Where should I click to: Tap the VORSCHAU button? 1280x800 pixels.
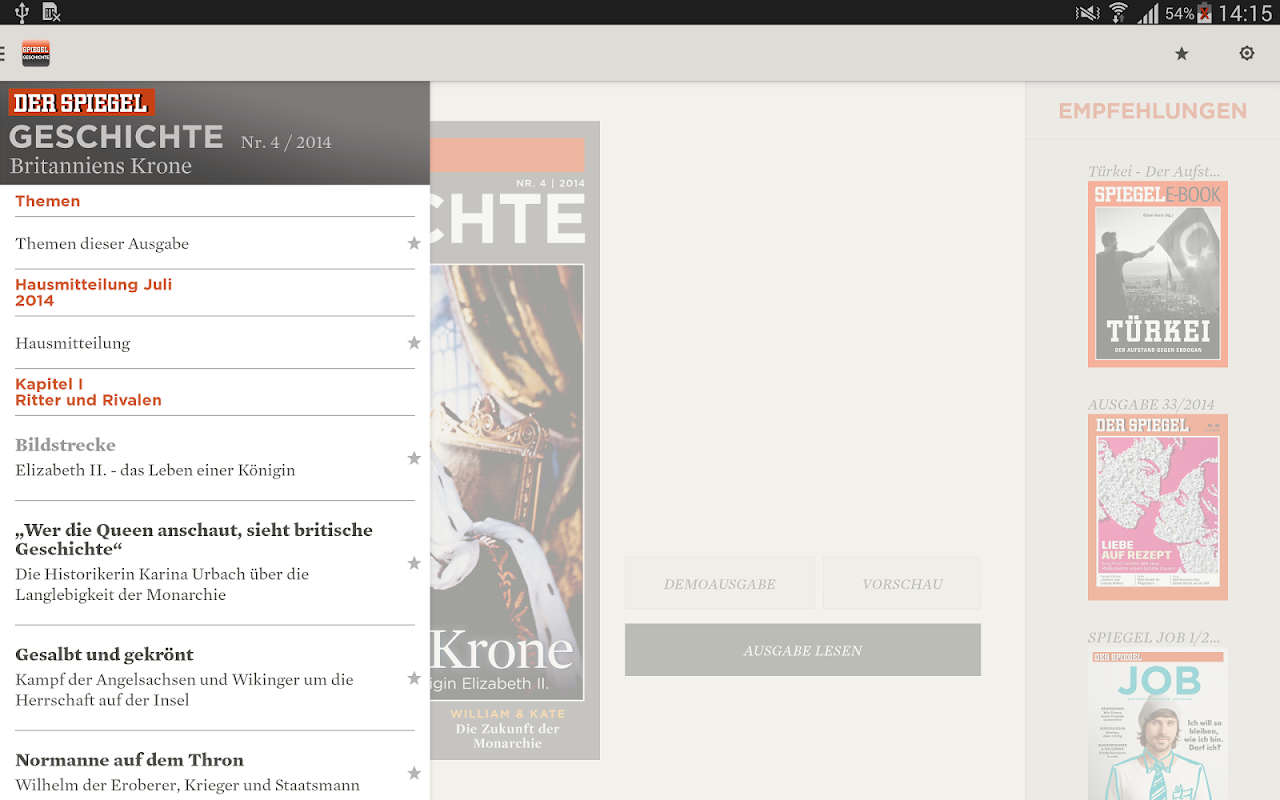click(902, 584)
